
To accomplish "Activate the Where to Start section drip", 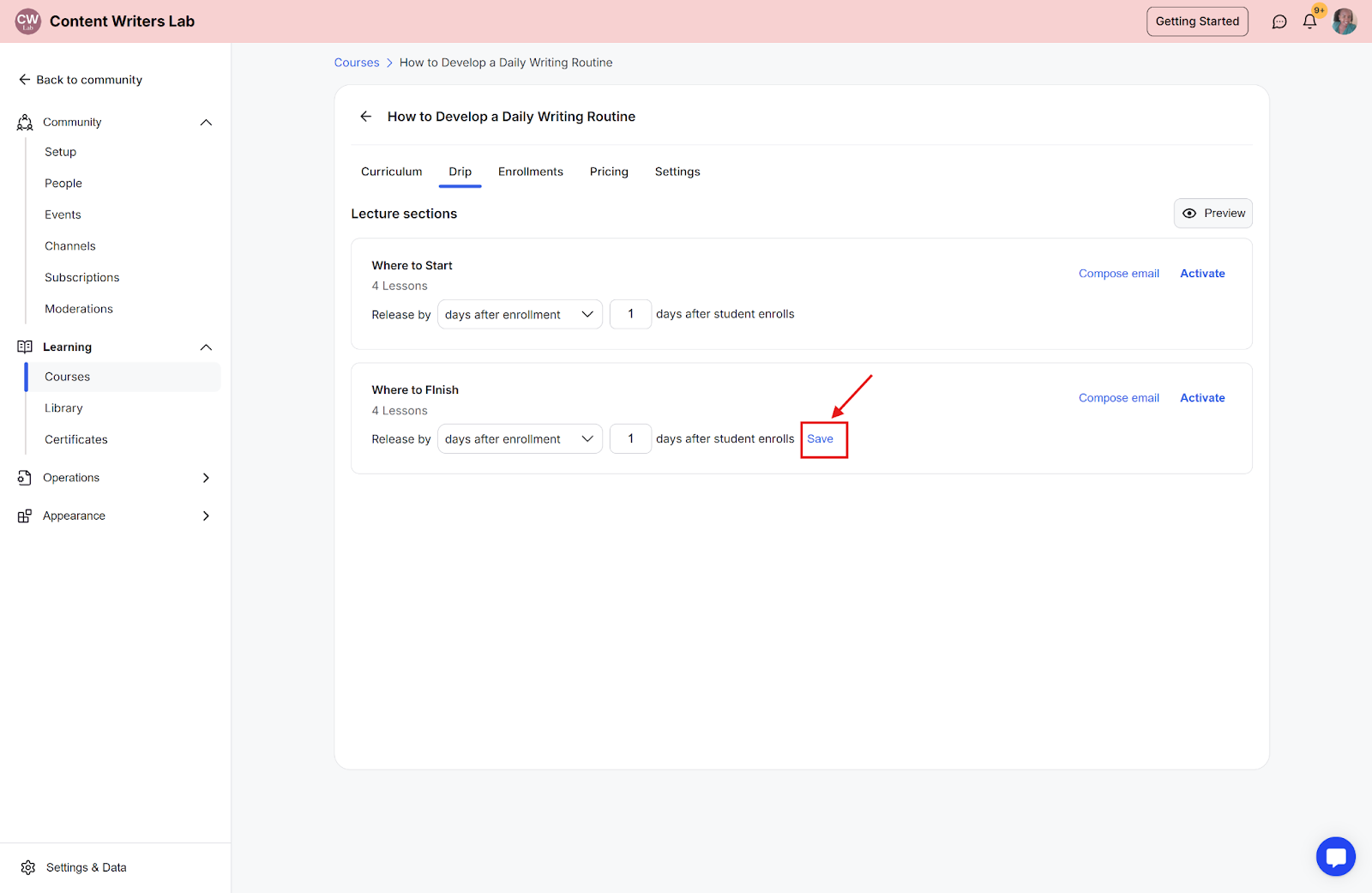I will click(x=1202, y=274).
